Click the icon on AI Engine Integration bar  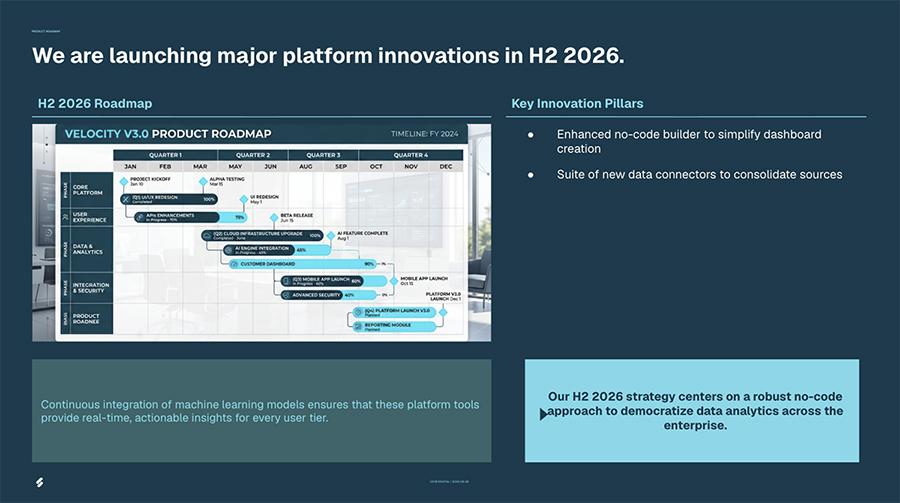point(228,250)
